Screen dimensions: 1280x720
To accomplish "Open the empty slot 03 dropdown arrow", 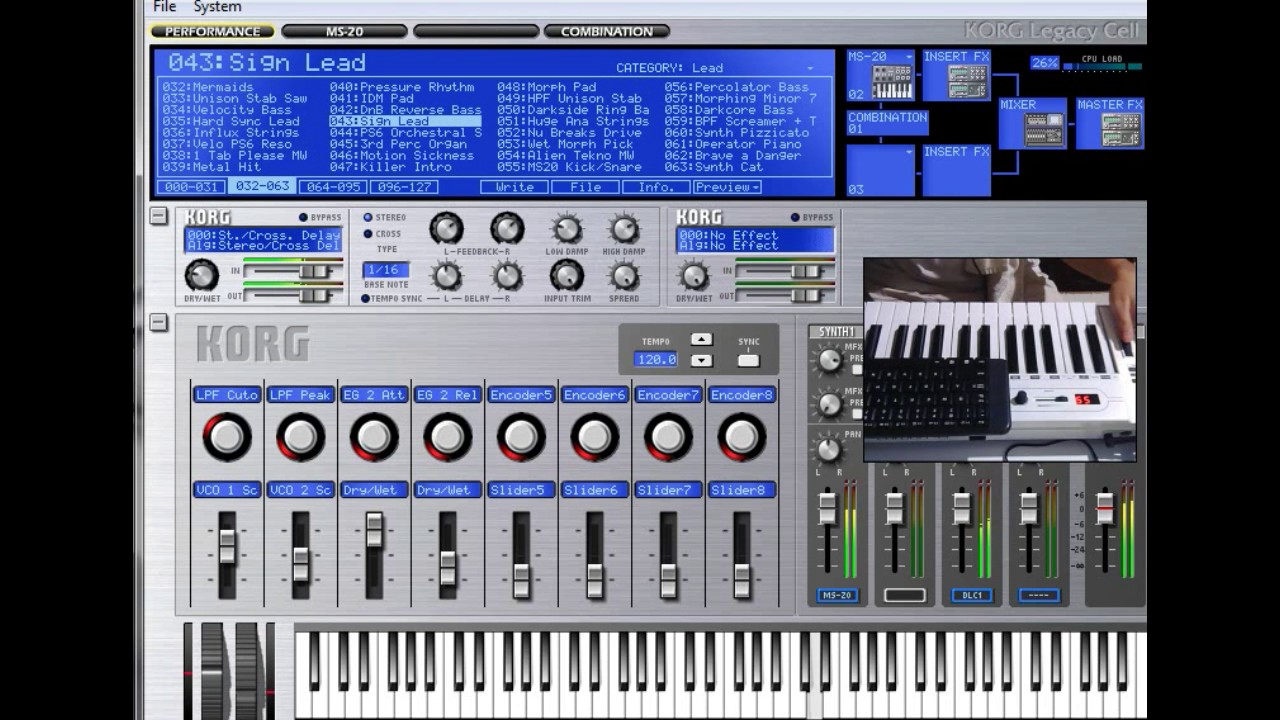I will click(908, 152).
